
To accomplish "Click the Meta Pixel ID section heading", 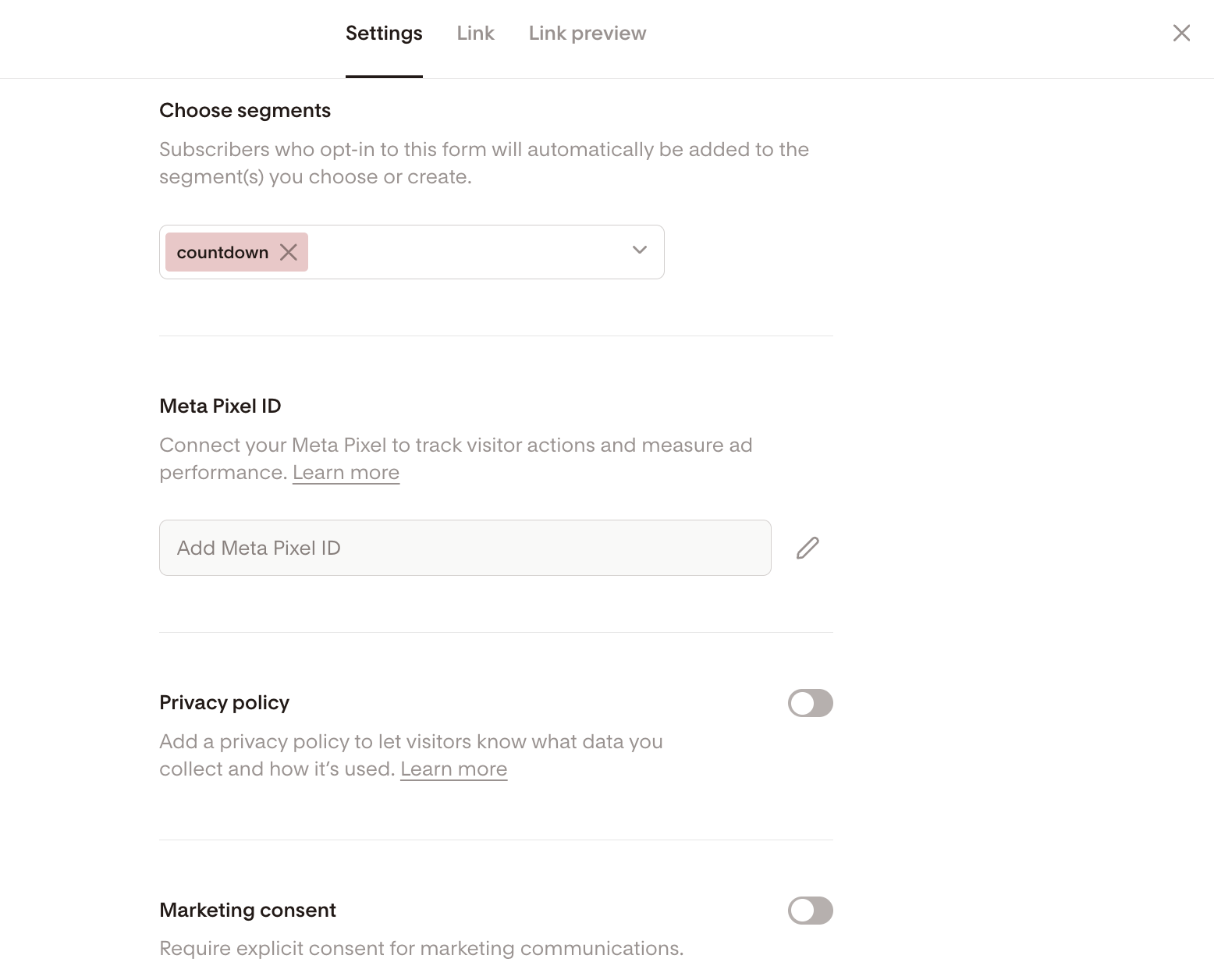I will click(220, 407).
